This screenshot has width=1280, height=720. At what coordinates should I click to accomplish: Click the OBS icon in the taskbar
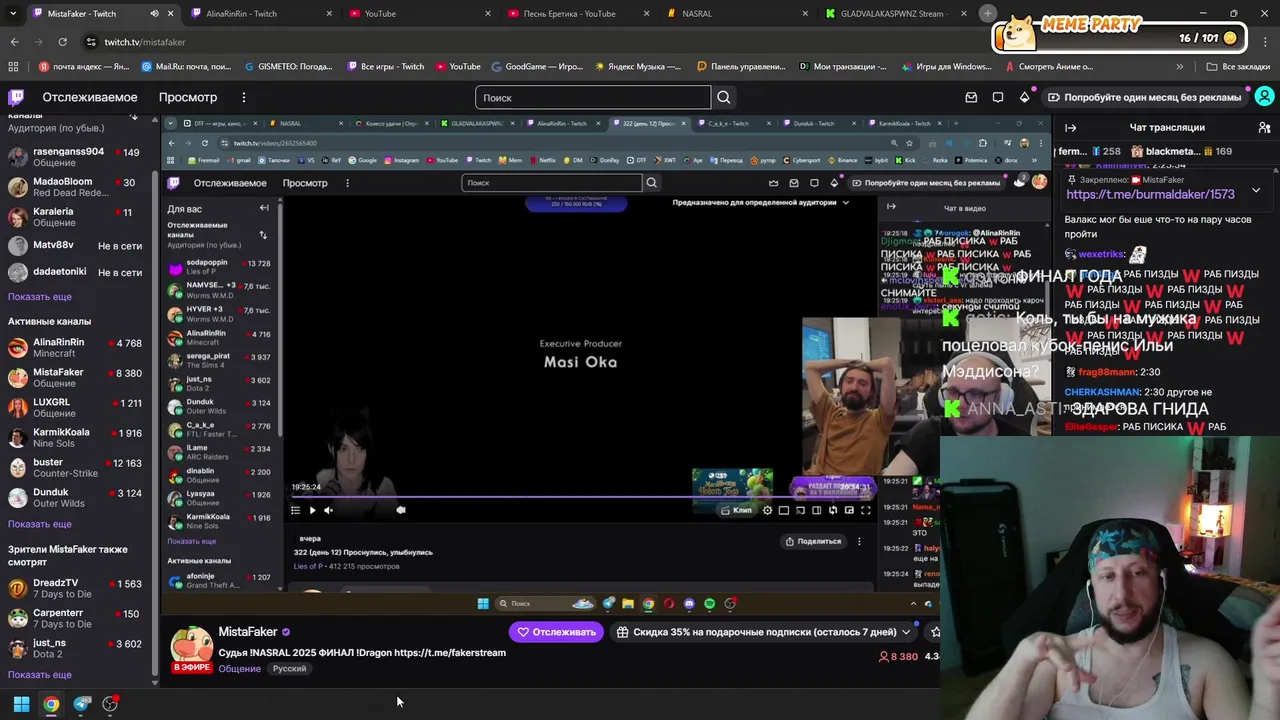110,704
